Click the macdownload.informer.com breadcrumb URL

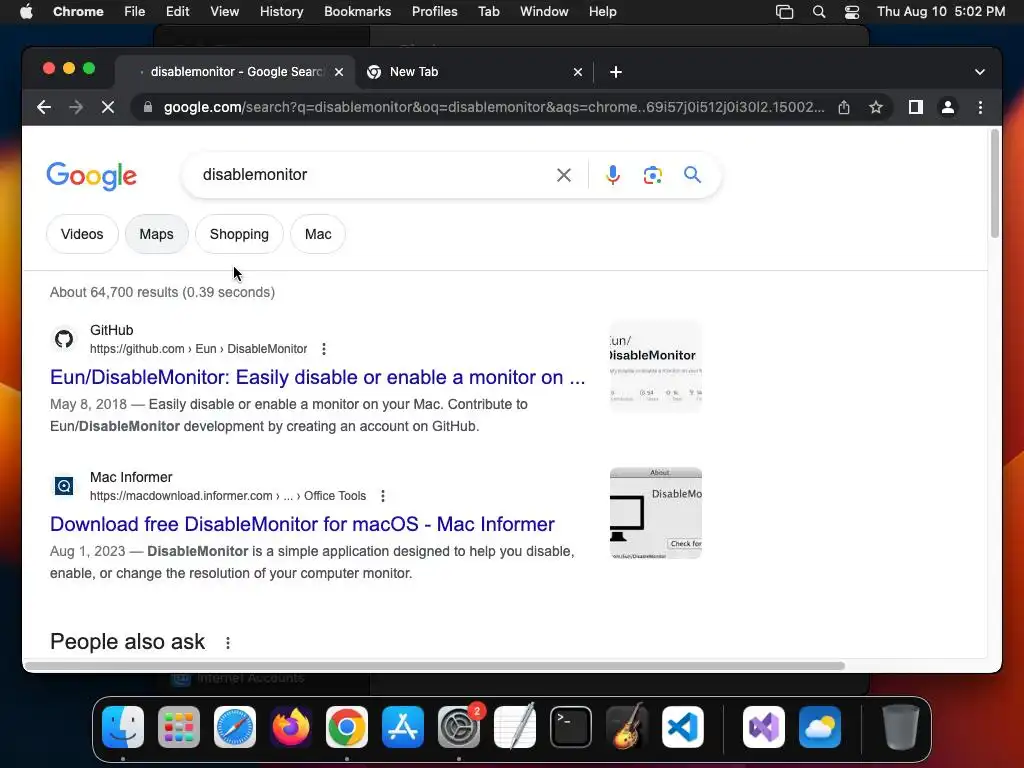click(228, 496)
